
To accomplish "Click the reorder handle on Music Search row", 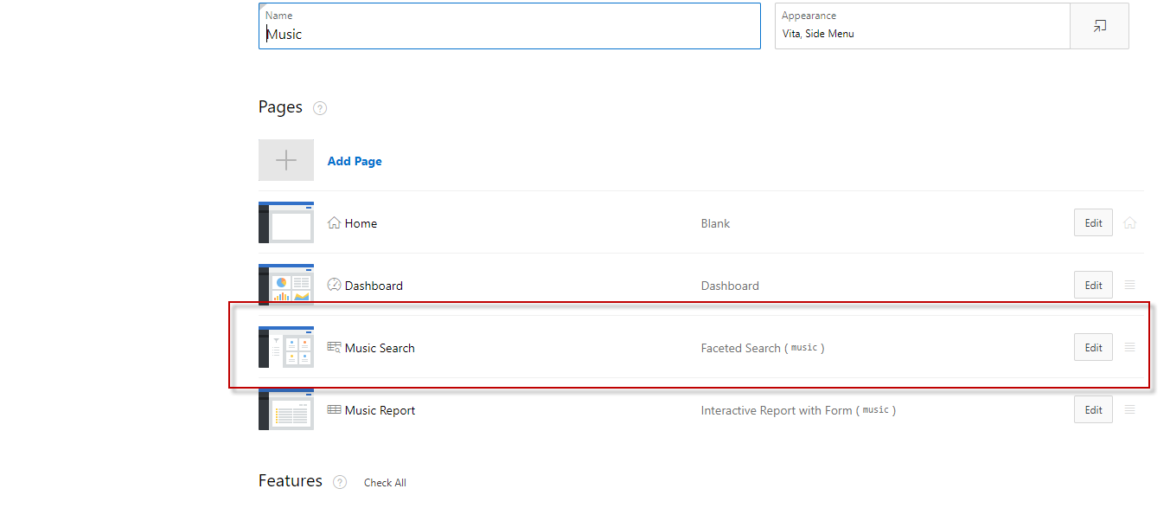I will pyautogui.click(x=1130, y=347).
